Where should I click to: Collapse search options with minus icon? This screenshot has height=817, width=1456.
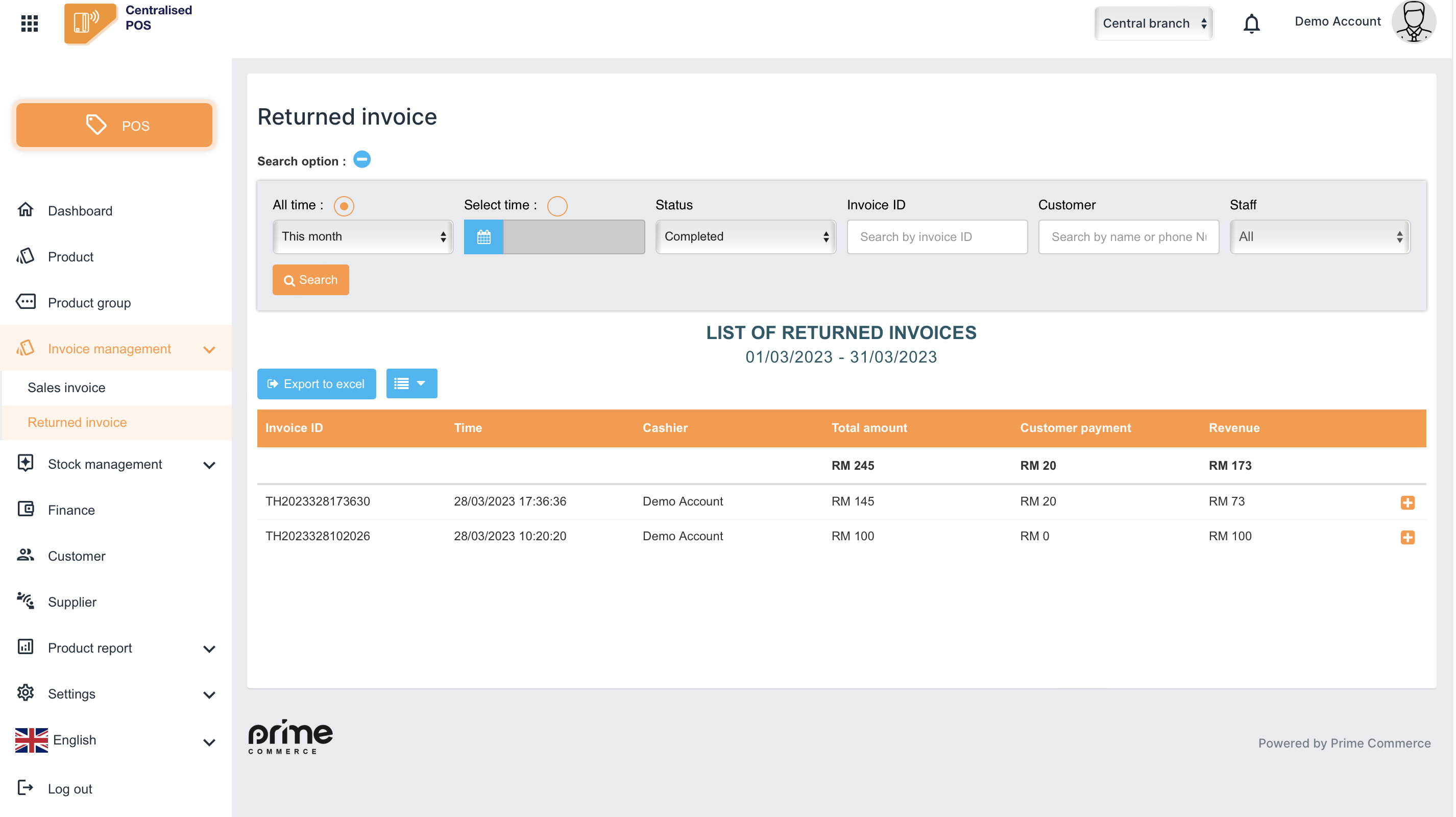pos(362,160)
